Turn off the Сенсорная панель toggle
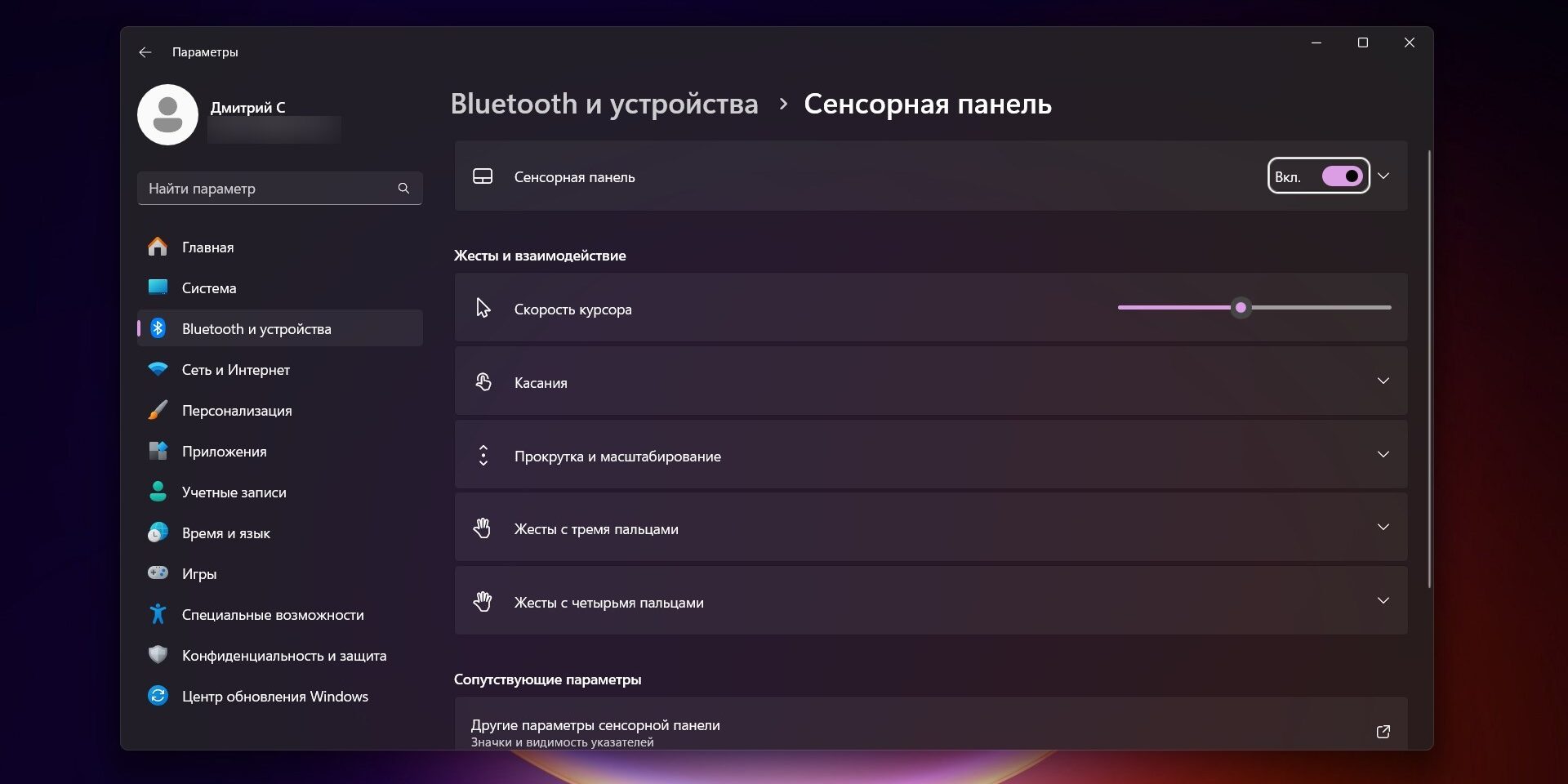The height and width of the screenshot is (784, 1568). (1342, 176)
